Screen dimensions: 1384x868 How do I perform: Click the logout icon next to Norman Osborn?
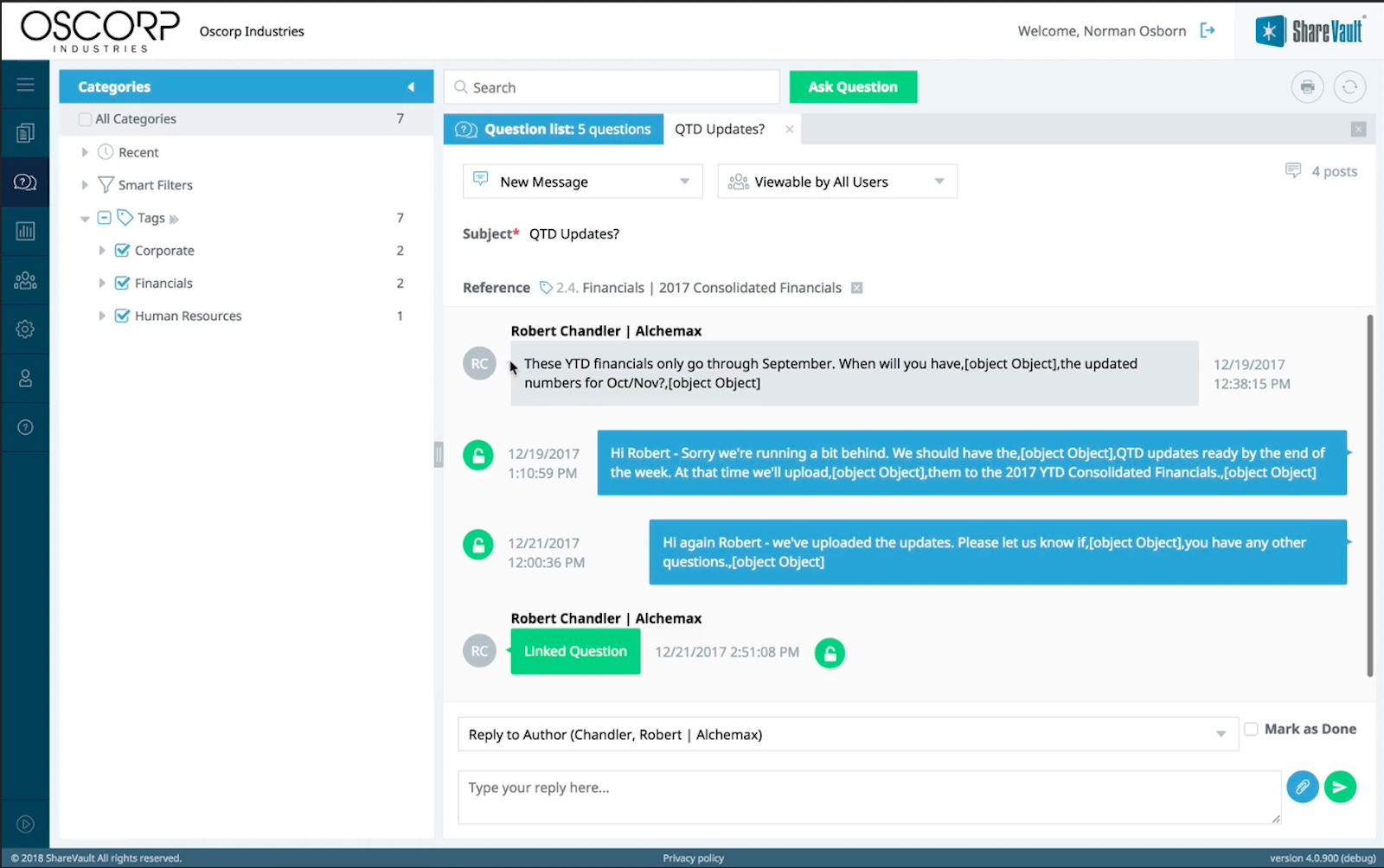tap(1208, 31)
